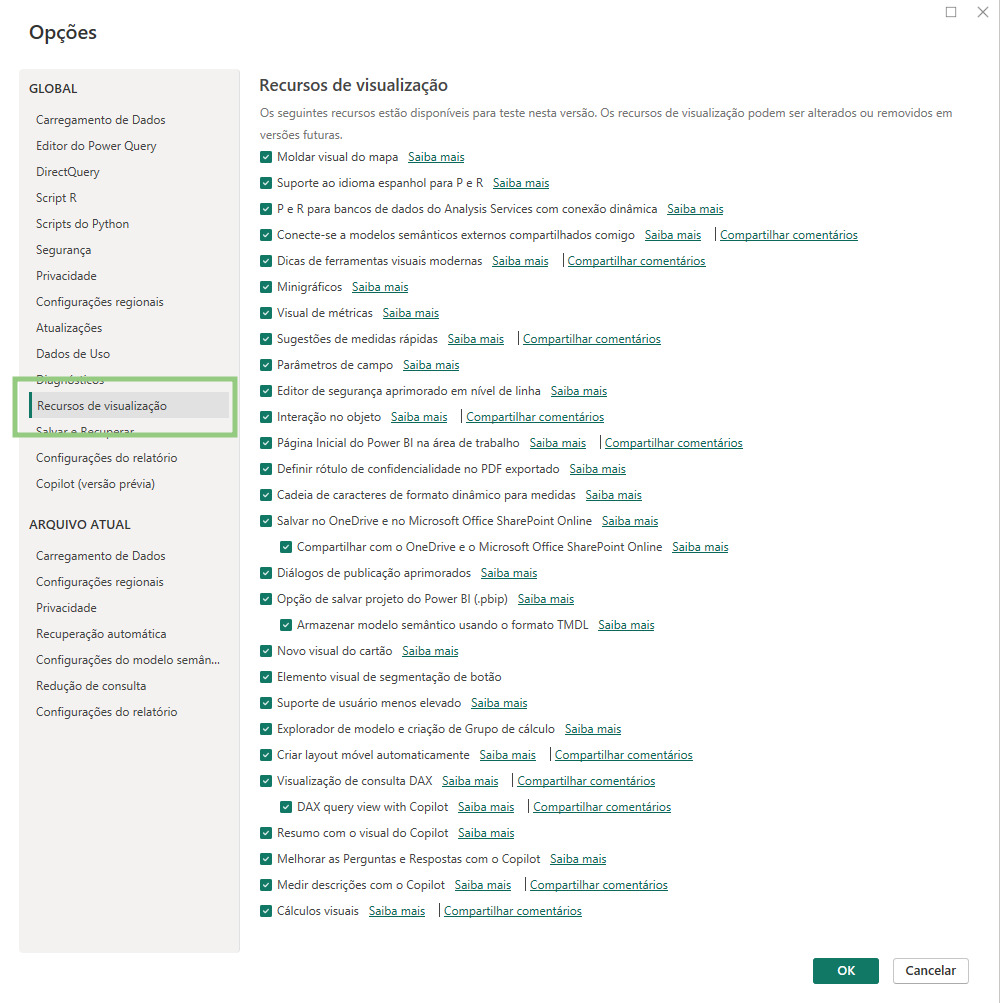Disable the DAX query view with Copilot checkbox

point(286,807)
